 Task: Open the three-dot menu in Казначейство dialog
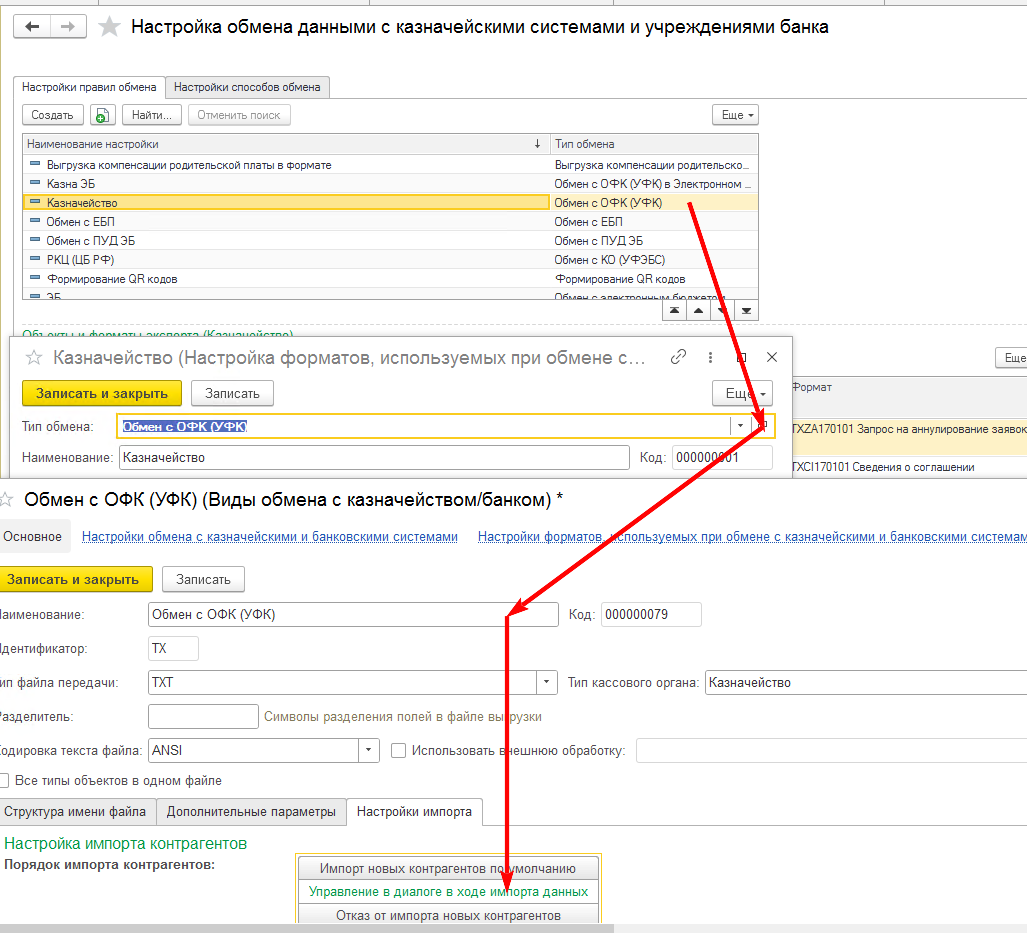pyautogui.click(x=710, y=357)
